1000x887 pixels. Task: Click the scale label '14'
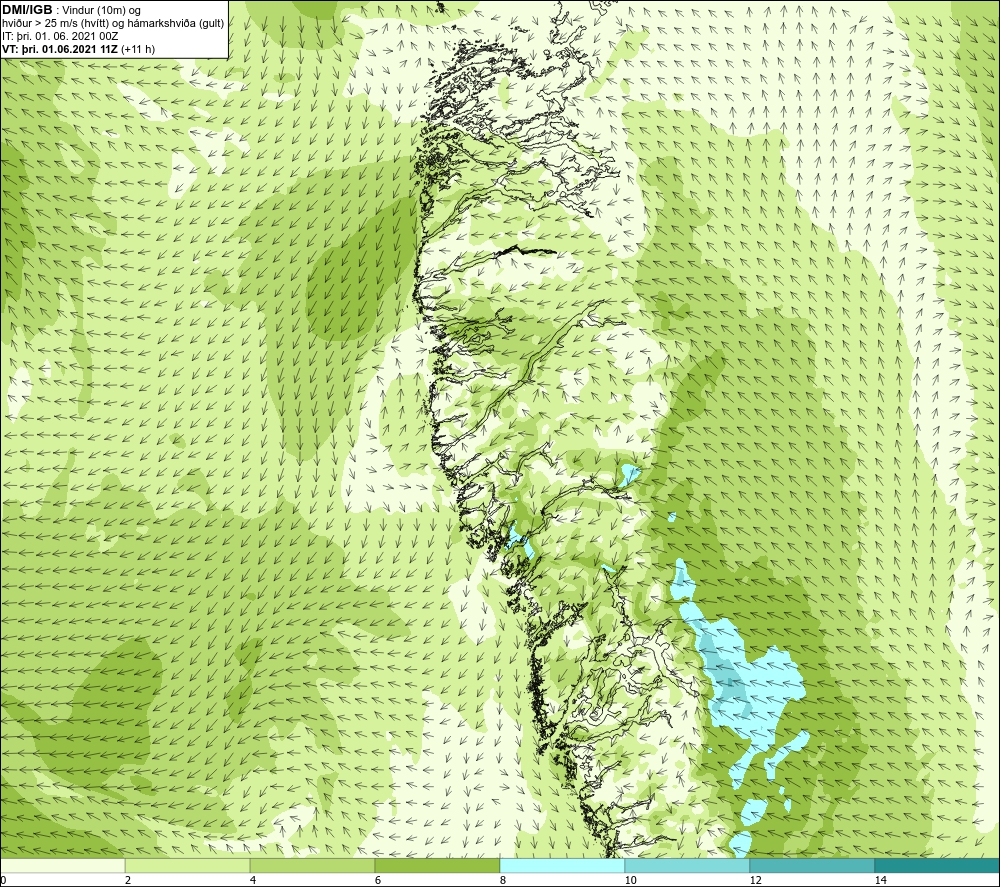click(881, 880)
